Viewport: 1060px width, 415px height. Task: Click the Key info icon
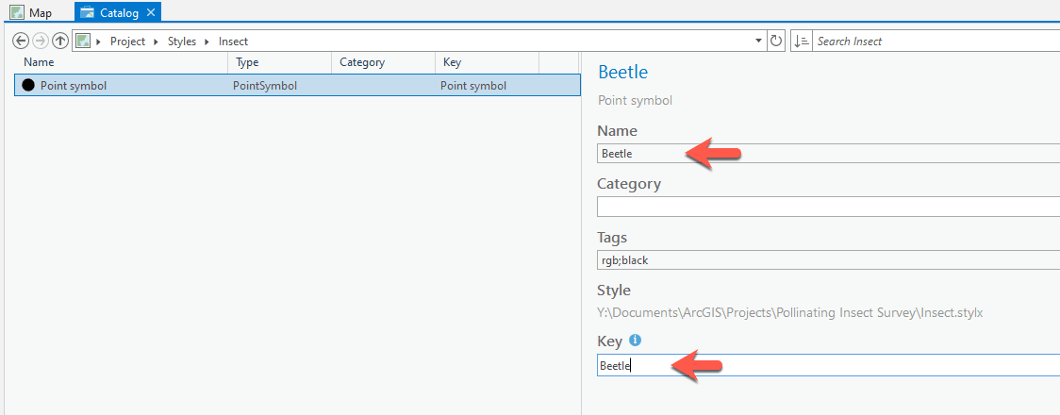[635, 341]
